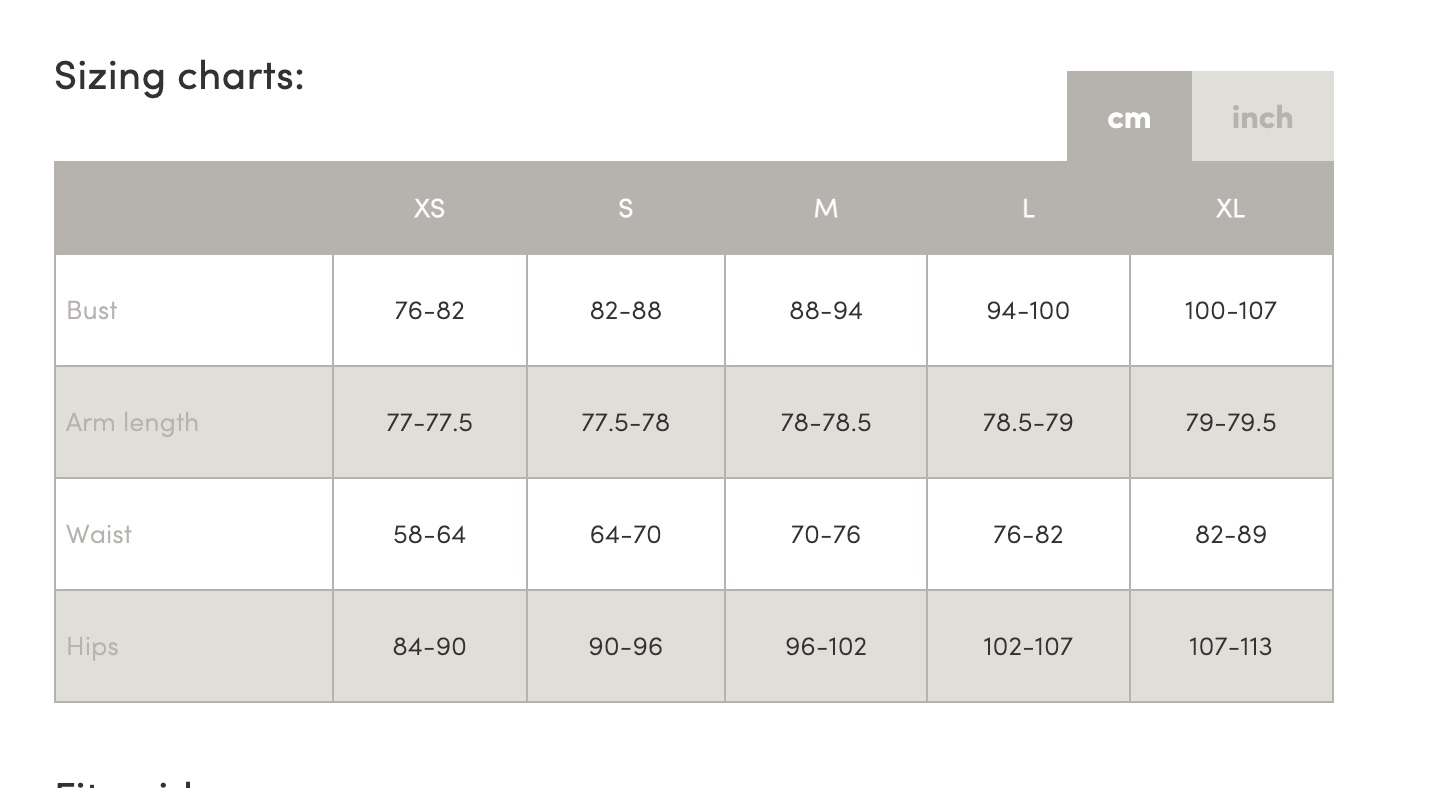The height and width of the screenshot is (788, 1432).
Task: Click the XS bust value 76-82
Action: coord(429,310)
